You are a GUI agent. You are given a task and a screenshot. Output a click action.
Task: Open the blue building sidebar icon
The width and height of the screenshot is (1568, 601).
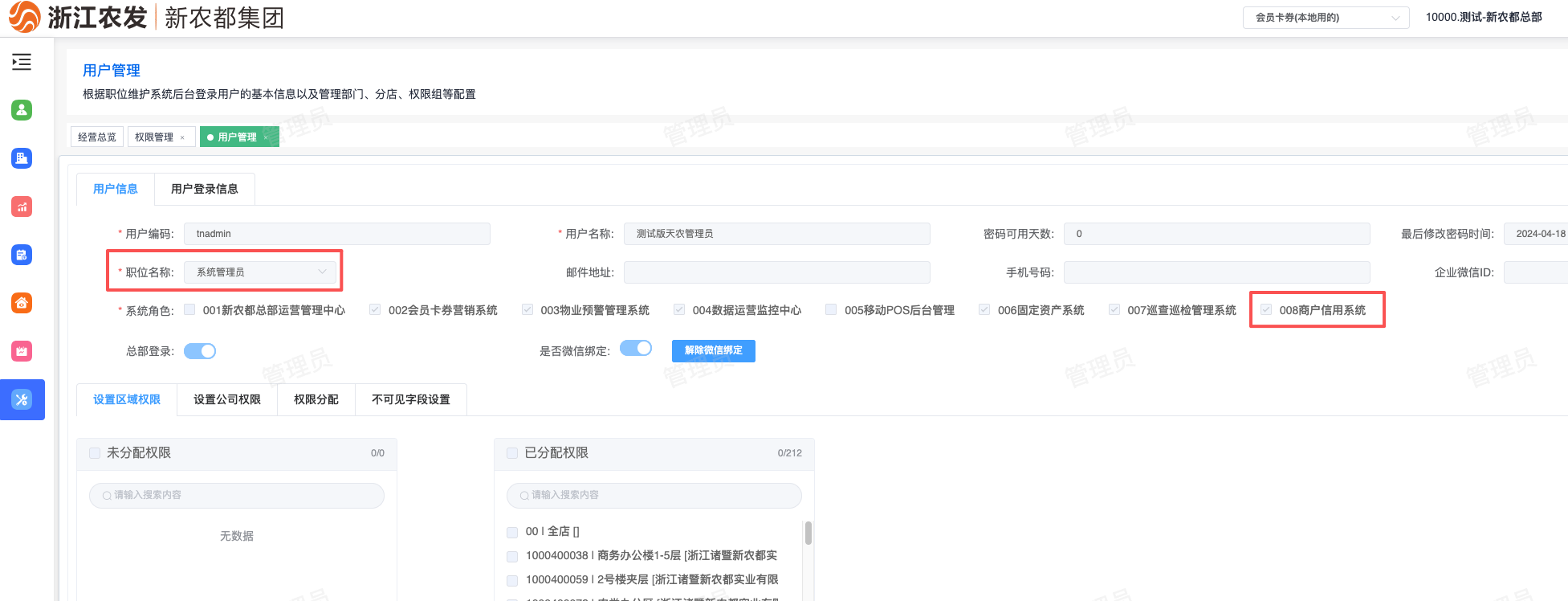(x=22, y=158)
